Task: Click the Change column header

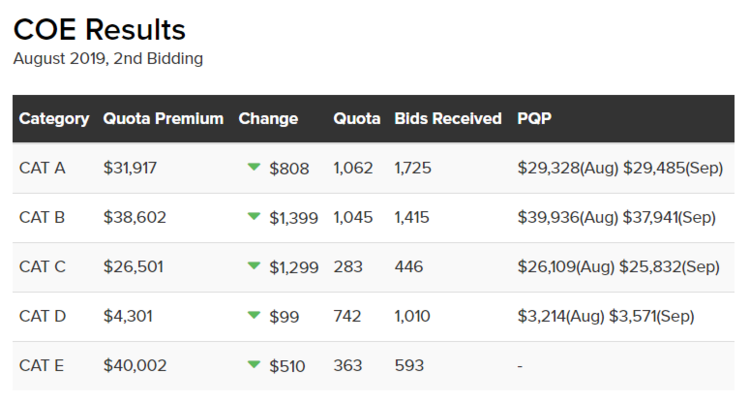Action: [268, 118]
